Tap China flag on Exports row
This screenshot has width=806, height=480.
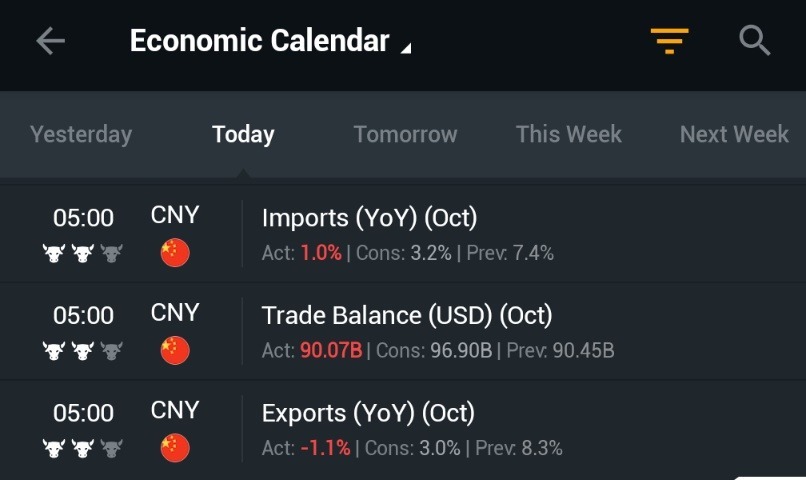pos(175,448)
